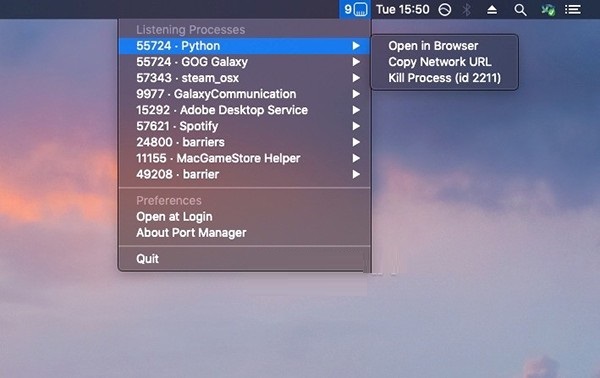
Task: Click the Port Manager menu bar icon
Action: 355,9
